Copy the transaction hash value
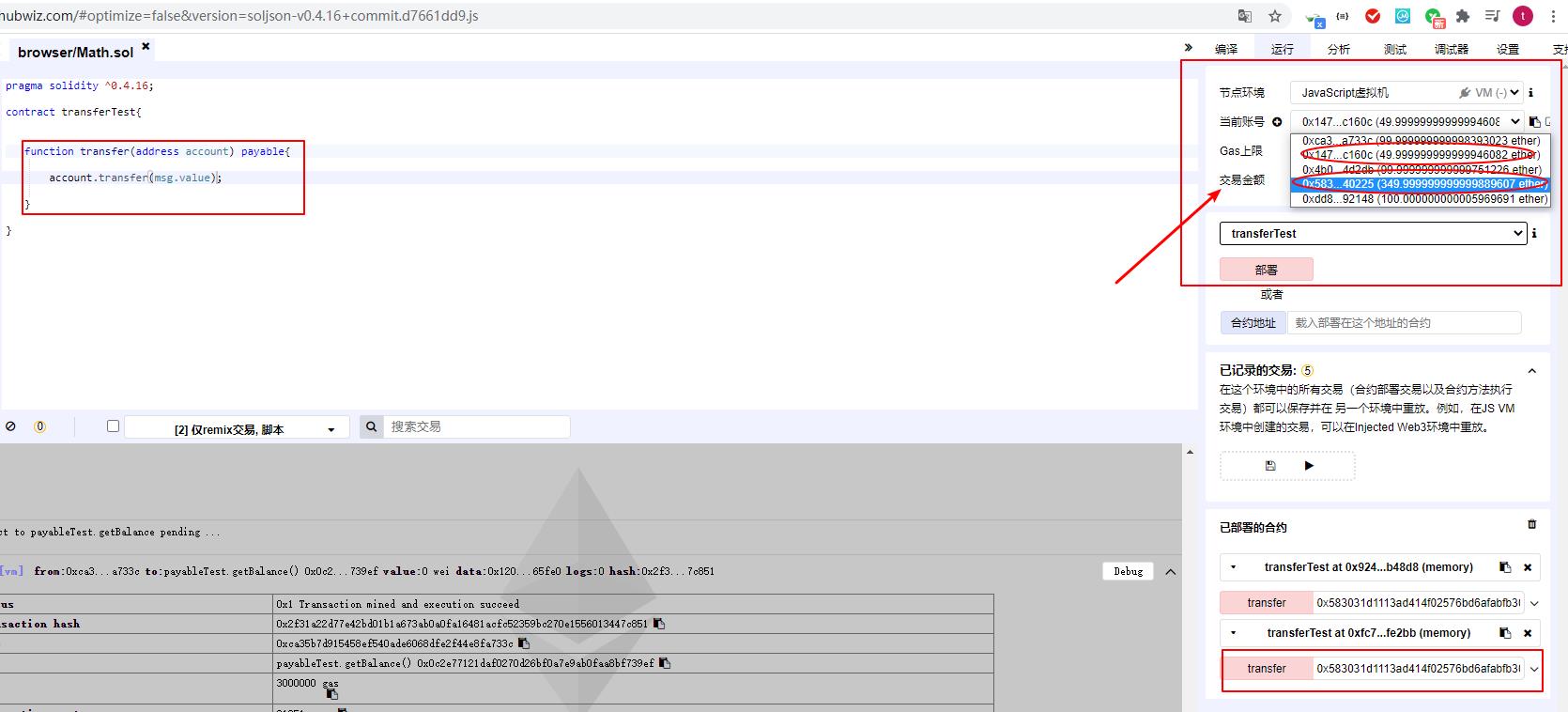This screenshot has height=712, width=1568. pos(659,624)
